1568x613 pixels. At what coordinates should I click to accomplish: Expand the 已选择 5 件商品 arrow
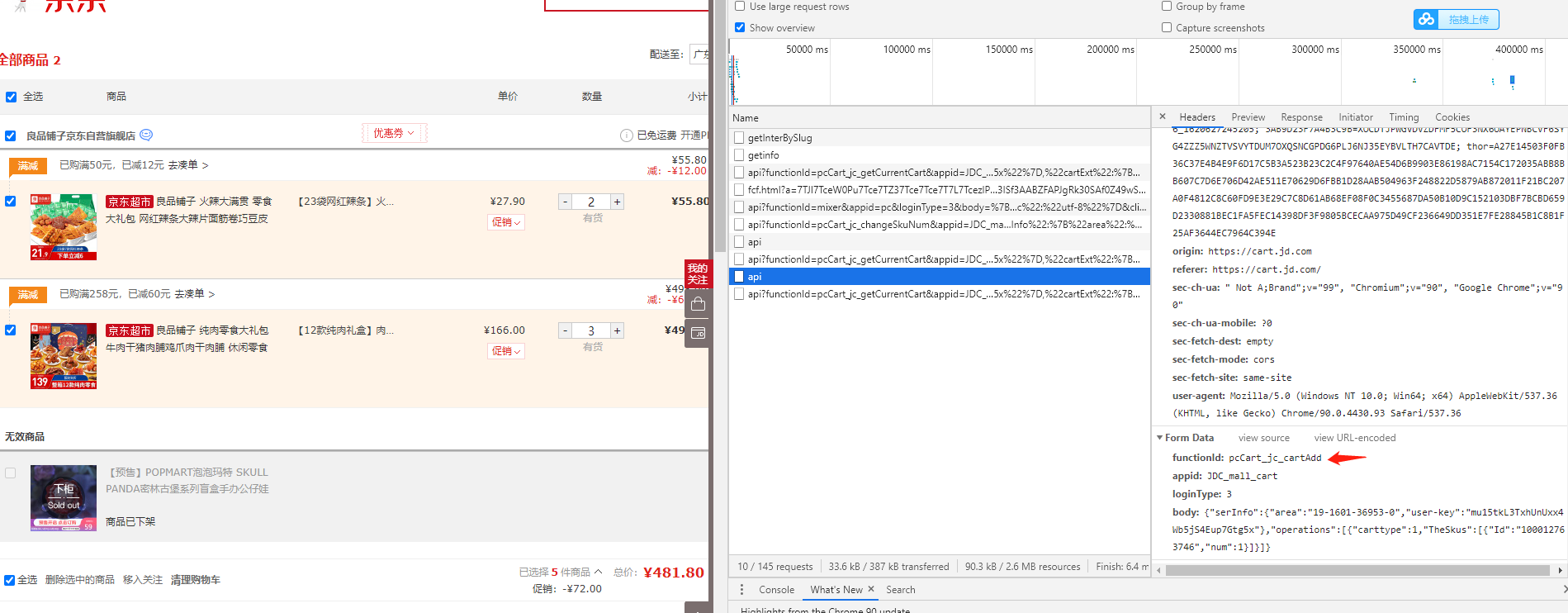[x=599, y=572]
